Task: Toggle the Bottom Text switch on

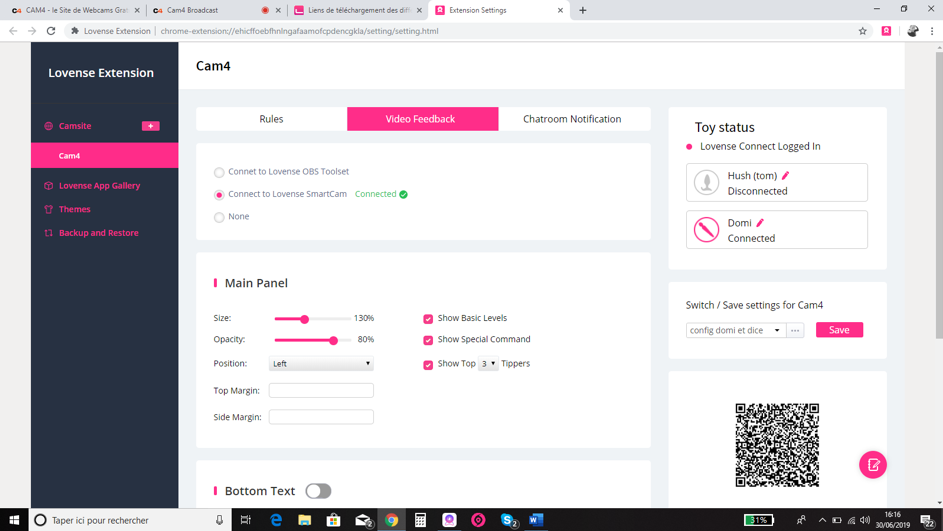Action: click(x=318, y=491)
